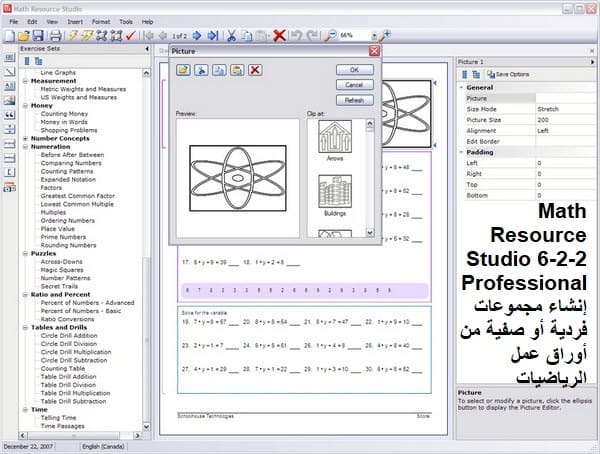Click the Paste icon in Picture dialog
Screen dimensions: 600x454
(237, 70)
